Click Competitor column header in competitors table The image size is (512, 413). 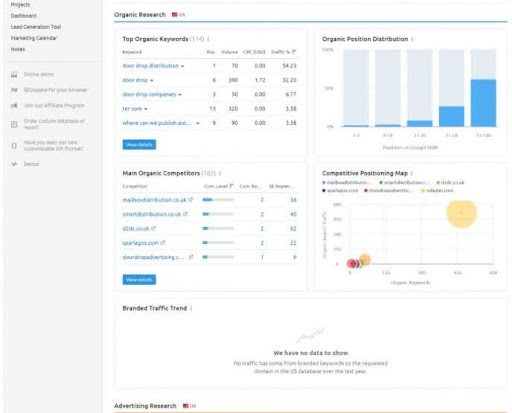click(x=135, y=186)
